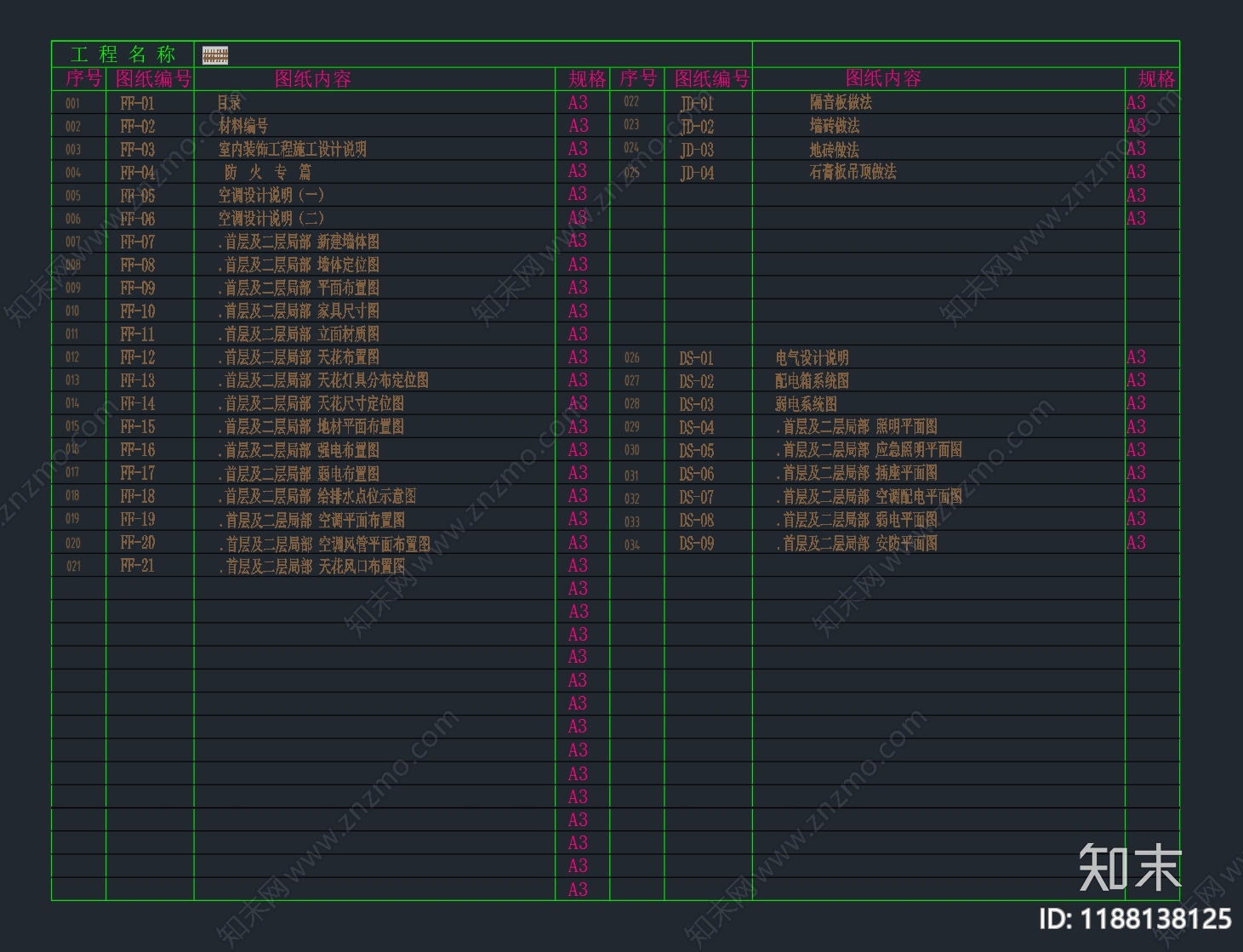Click drawing number FF-04
Image resolution: width=1243 pixels, height=952 pixels.
(x=138, y=173)
